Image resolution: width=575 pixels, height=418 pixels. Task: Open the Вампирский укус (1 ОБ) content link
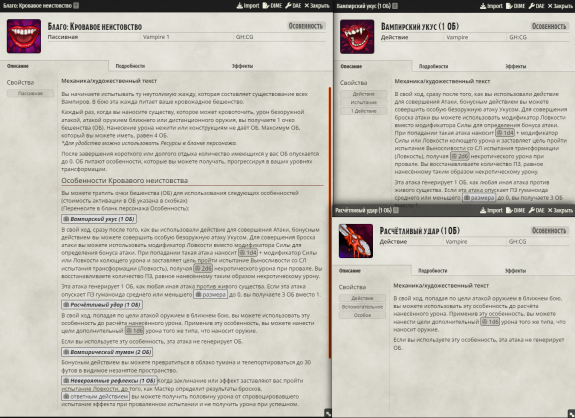click(x=99, y=219)
